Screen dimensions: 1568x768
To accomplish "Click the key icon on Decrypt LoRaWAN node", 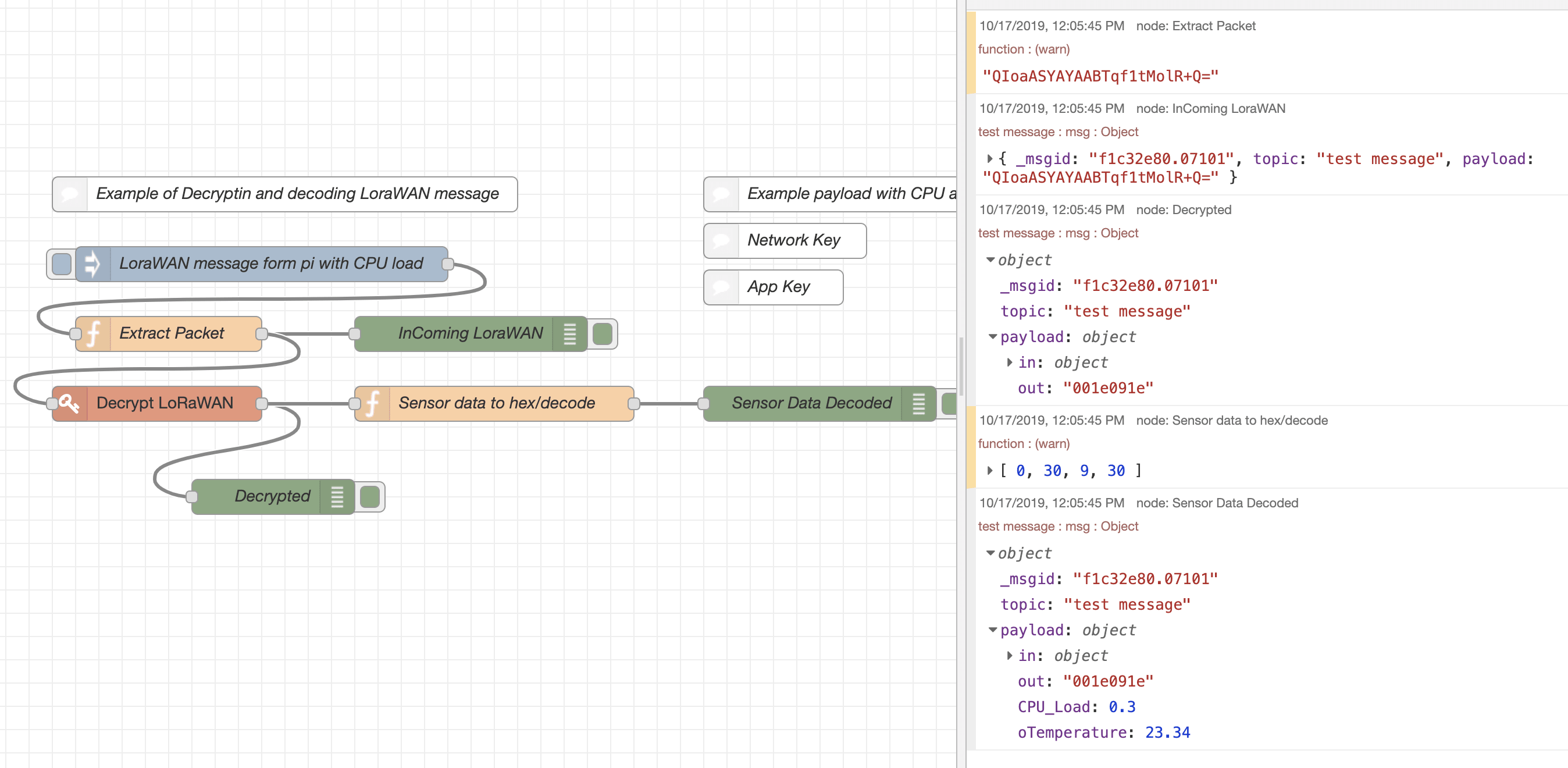I will [69, 403].
